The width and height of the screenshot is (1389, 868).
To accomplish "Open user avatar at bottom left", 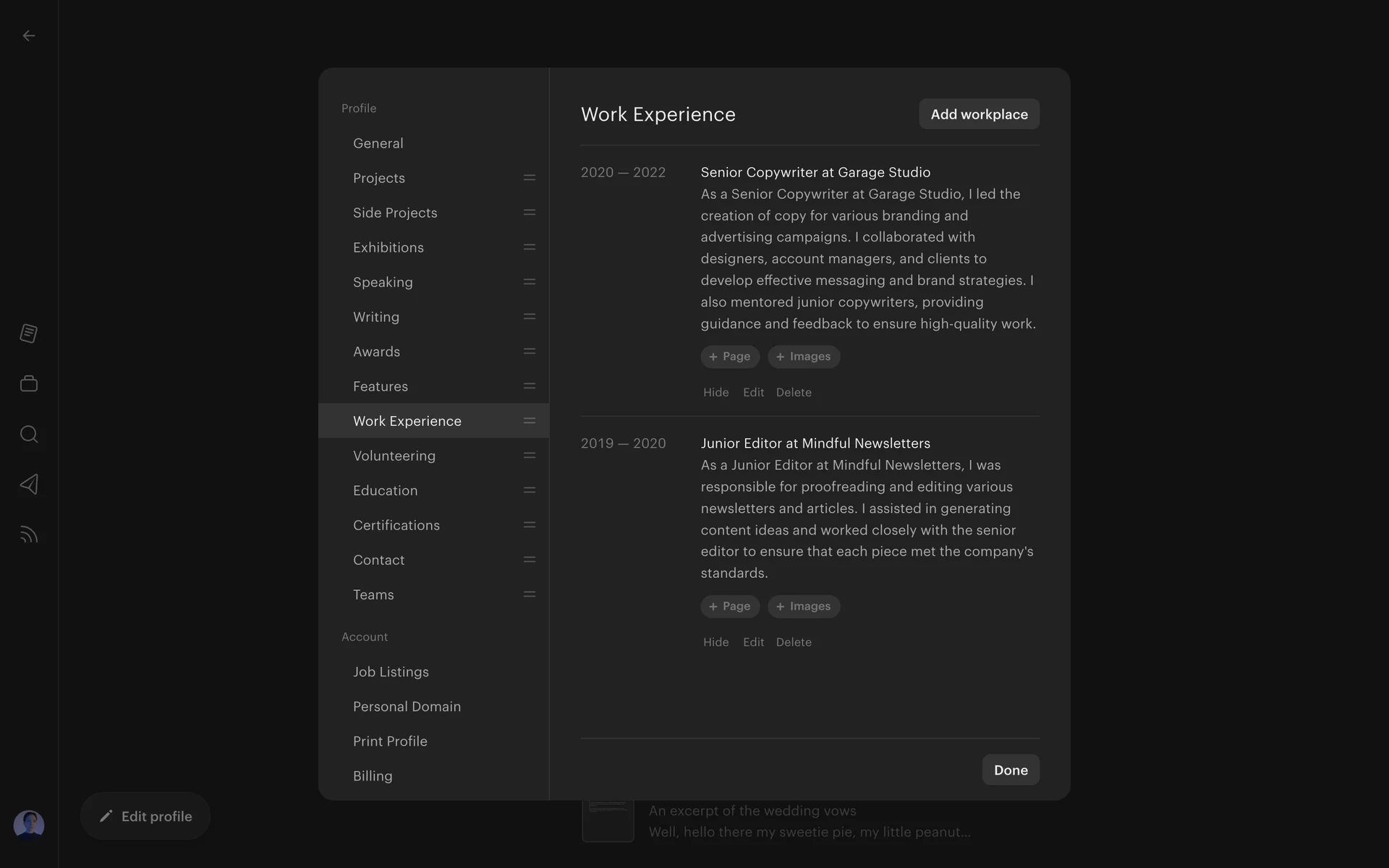I will [29, 824].
